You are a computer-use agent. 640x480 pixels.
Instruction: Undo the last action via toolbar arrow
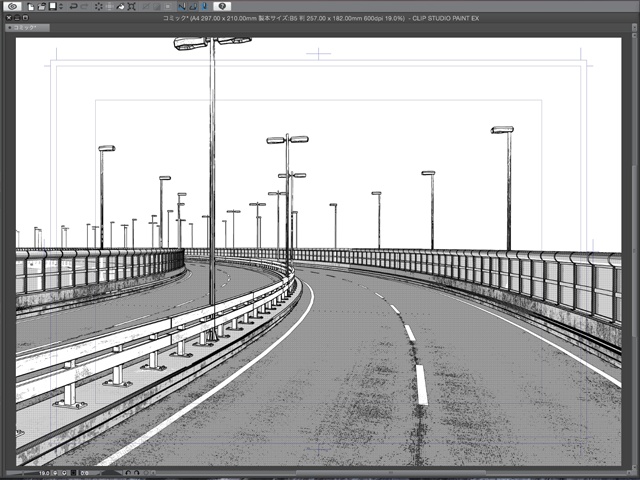73,7
